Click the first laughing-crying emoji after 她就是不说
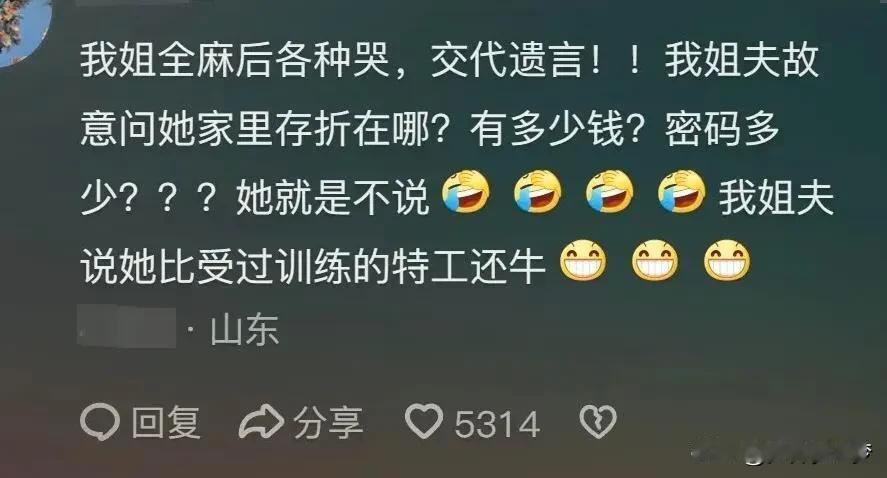This screenshot has width=887, height=478. 466,192
